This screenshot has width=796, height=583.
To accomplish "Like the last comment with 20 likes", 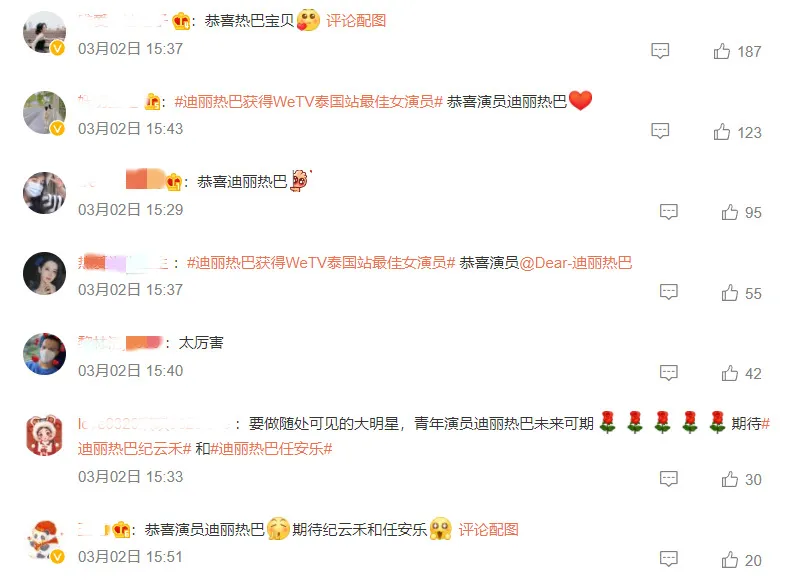I will click(729, 560).
